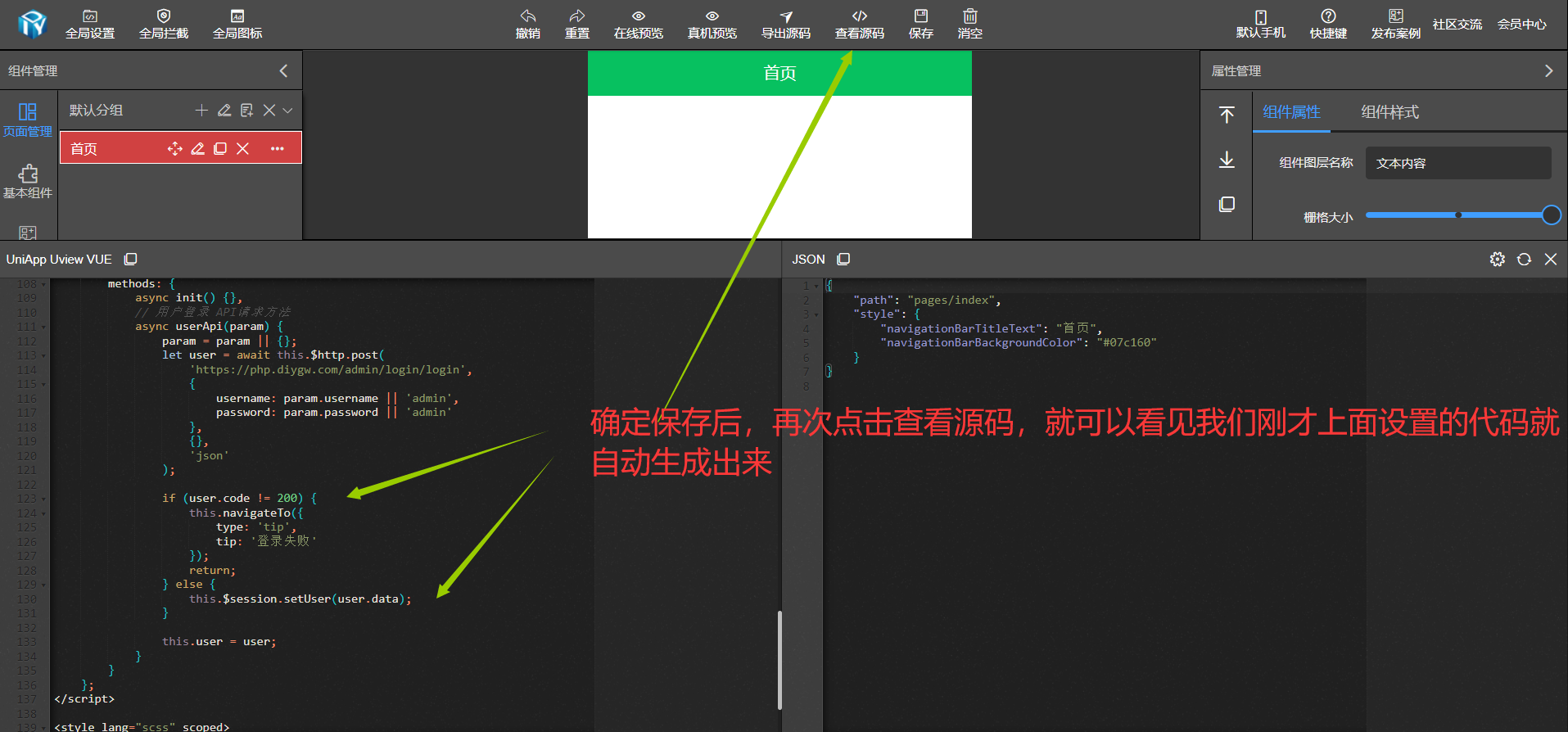
Task: Copy the UniApp Uview VUE code
Action: coord(130,259)
